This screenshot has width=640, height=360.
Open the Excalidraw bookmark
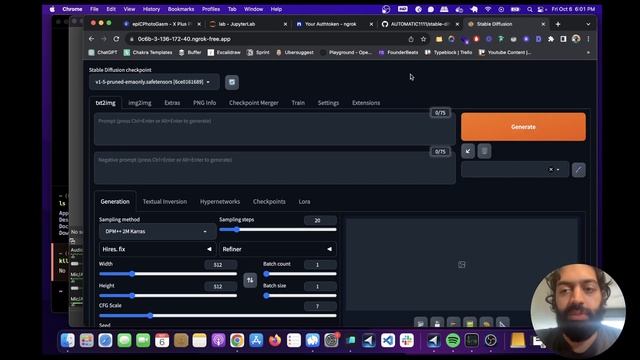point(224,52)
